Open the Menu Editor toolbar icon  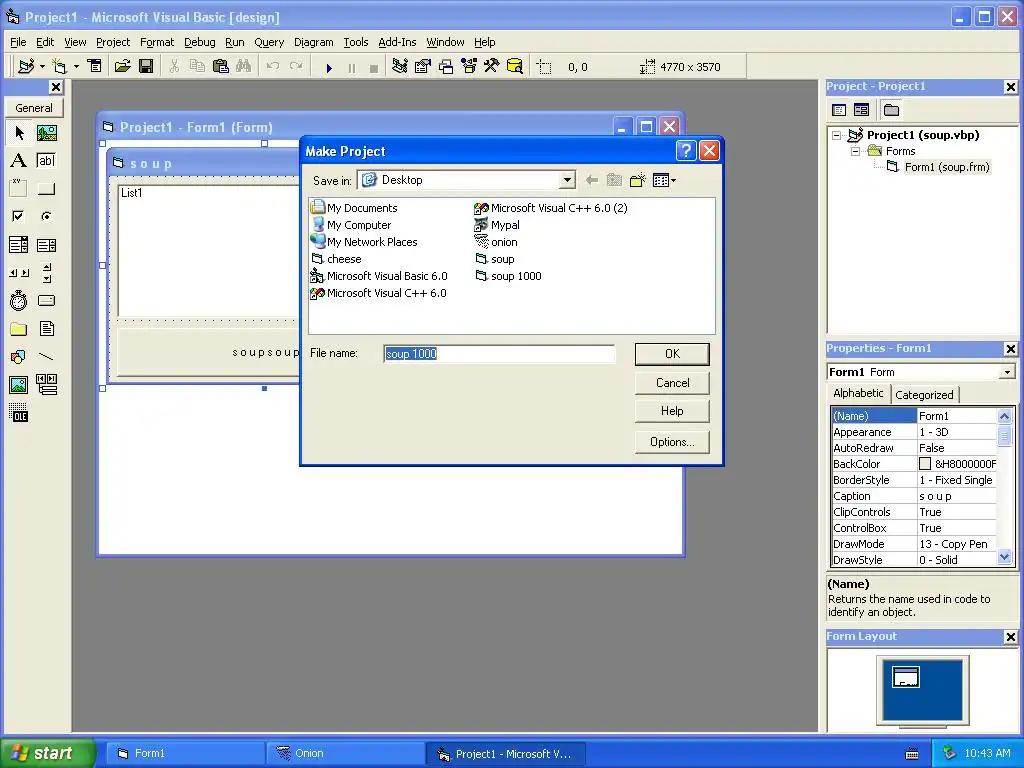point(95,67)
